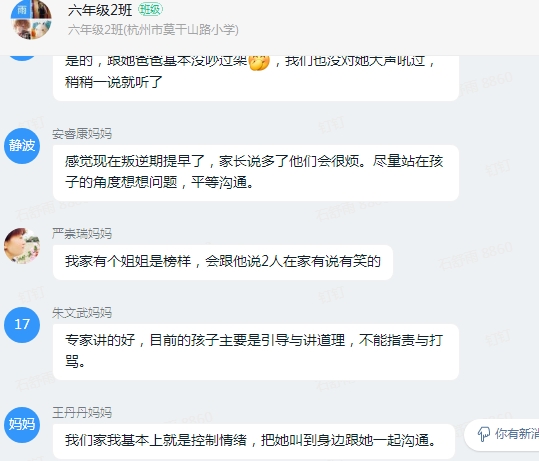The height and width of the screenshot is (461, 539).
Task: Select the message about 叛逆期提早了
Action: coord(256,173)
